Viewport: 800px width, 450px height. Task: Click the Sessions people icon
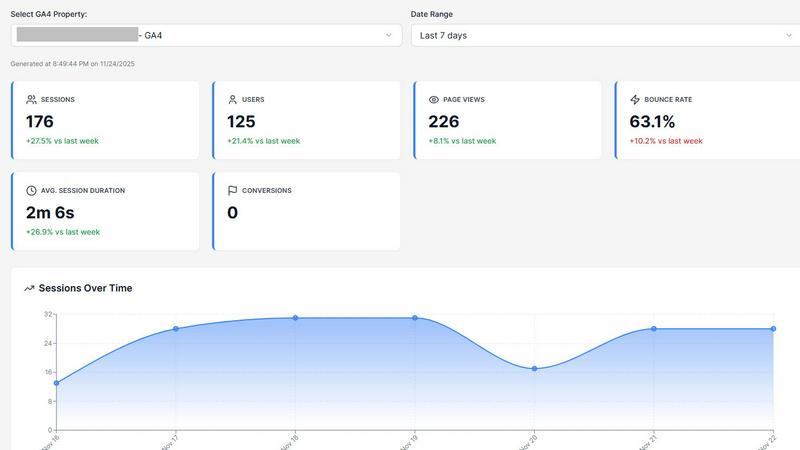coord(32,100)
